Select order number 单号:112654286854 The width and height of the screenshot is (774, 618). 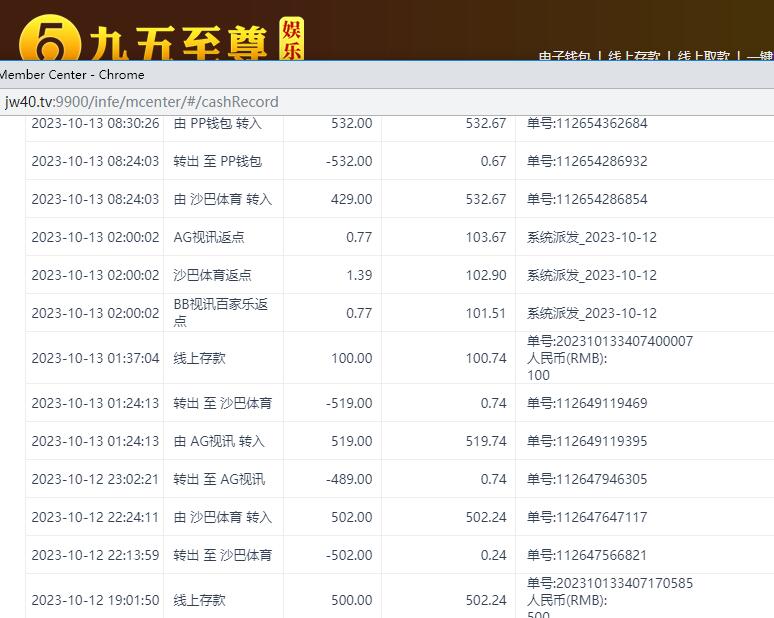click(587, 199)
